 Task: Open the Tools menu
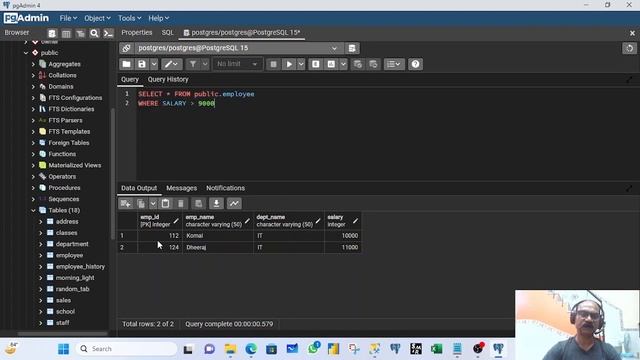pos(129,18)
